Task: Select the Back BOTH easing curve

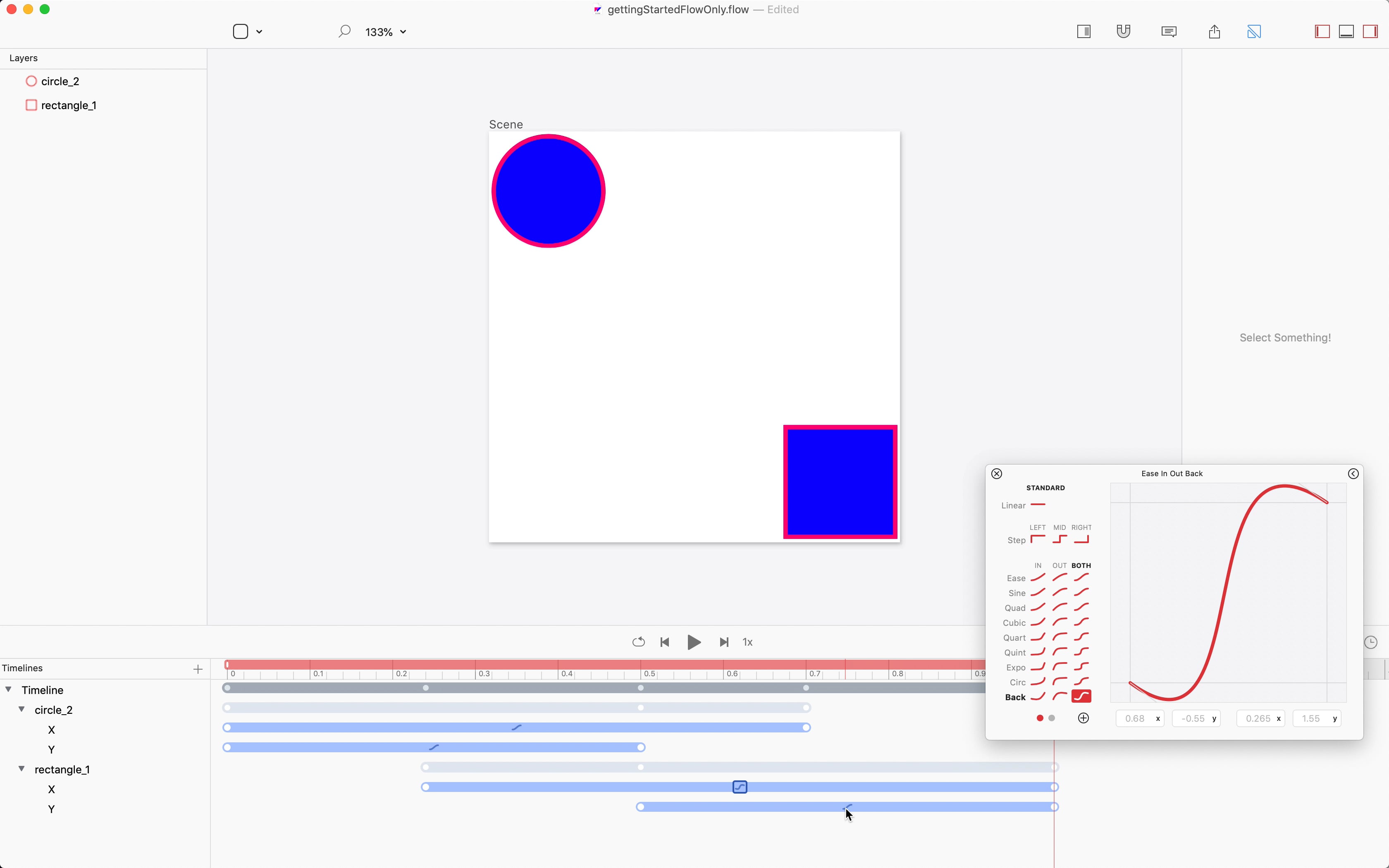Action: (x=1081, y=696)
